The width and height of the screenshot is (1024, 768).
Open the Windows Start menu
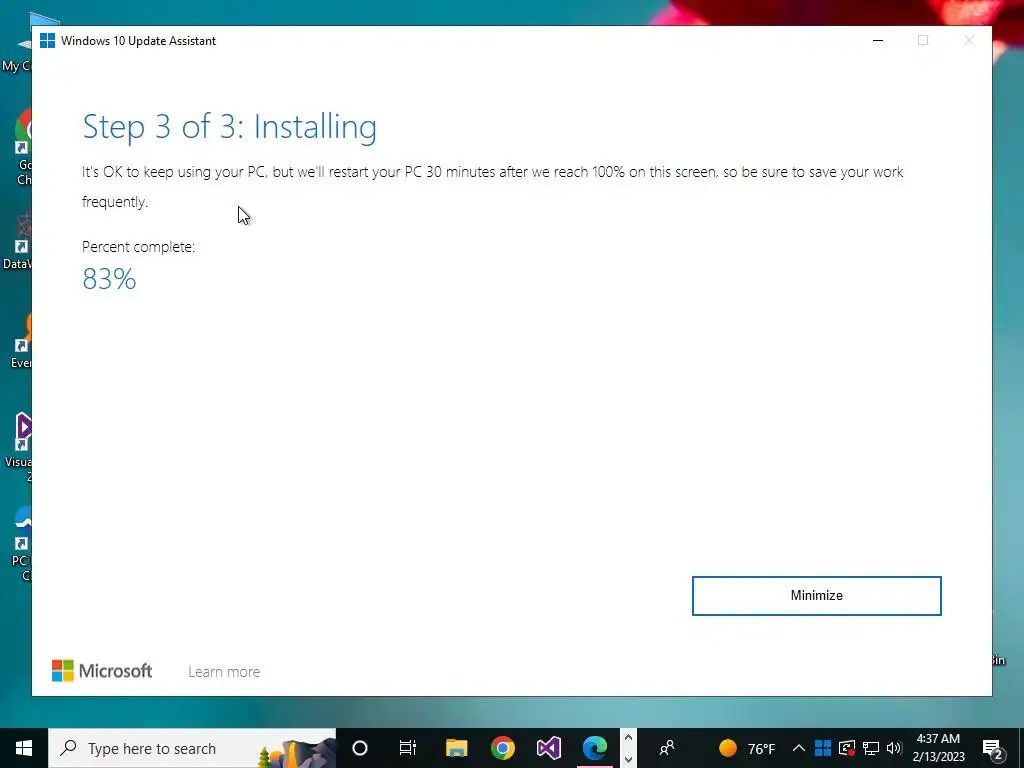click(x=24, y=748)
